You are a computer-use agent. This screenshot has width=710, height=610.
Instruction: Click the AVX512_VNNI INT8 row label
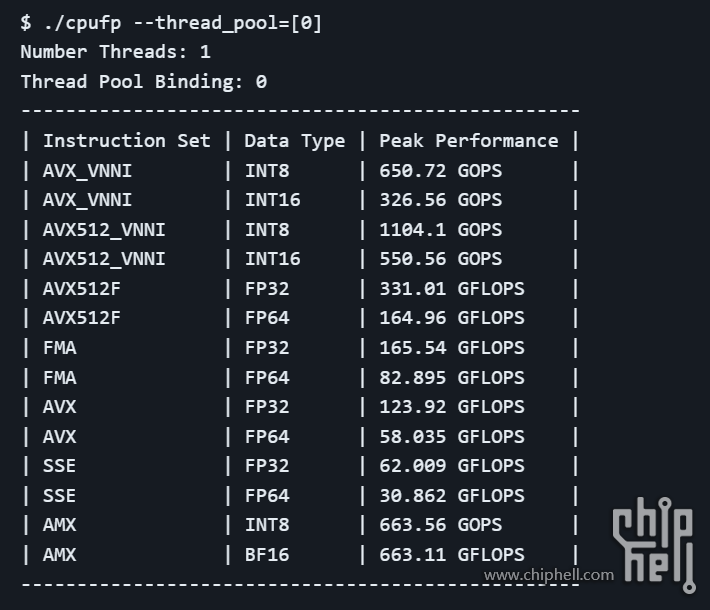104,230
